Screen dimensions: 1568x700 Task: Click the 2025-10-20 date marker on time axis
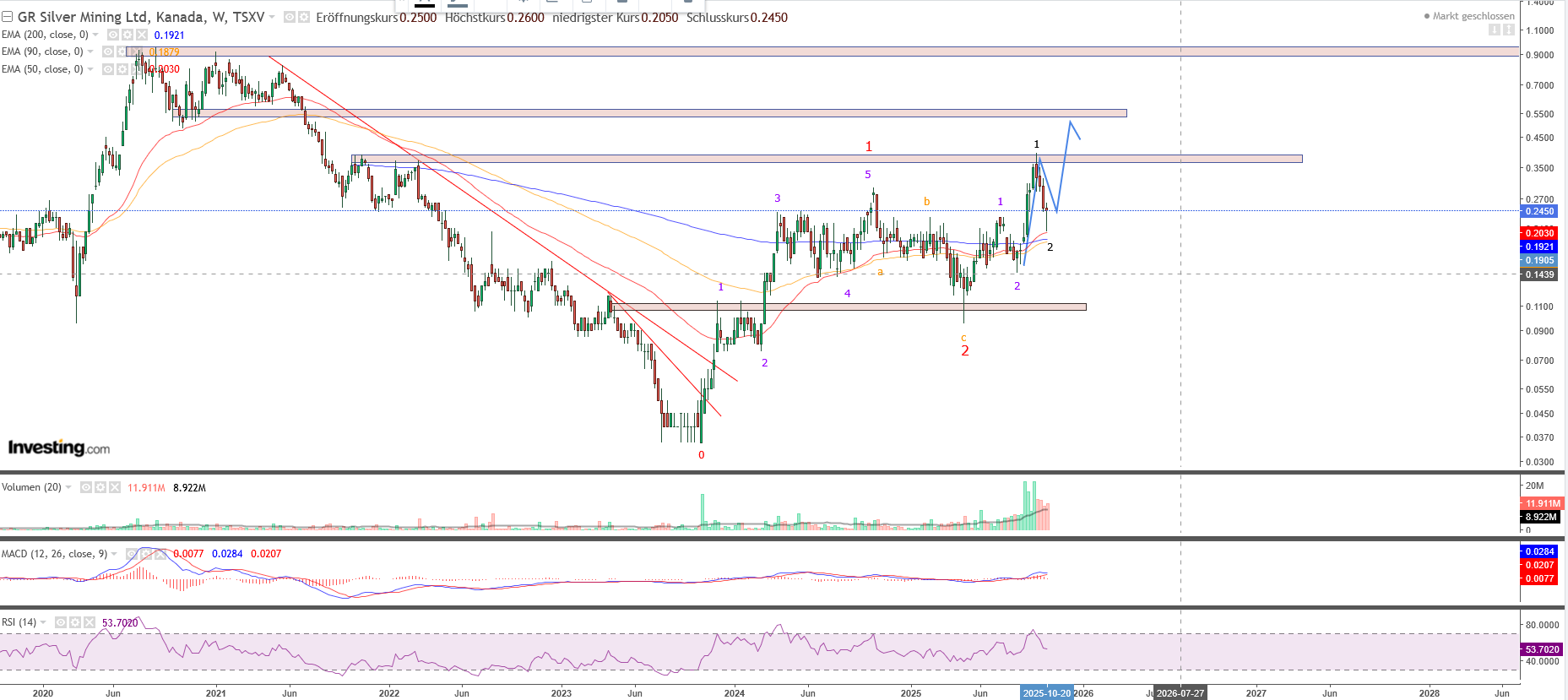(1046, 693)
